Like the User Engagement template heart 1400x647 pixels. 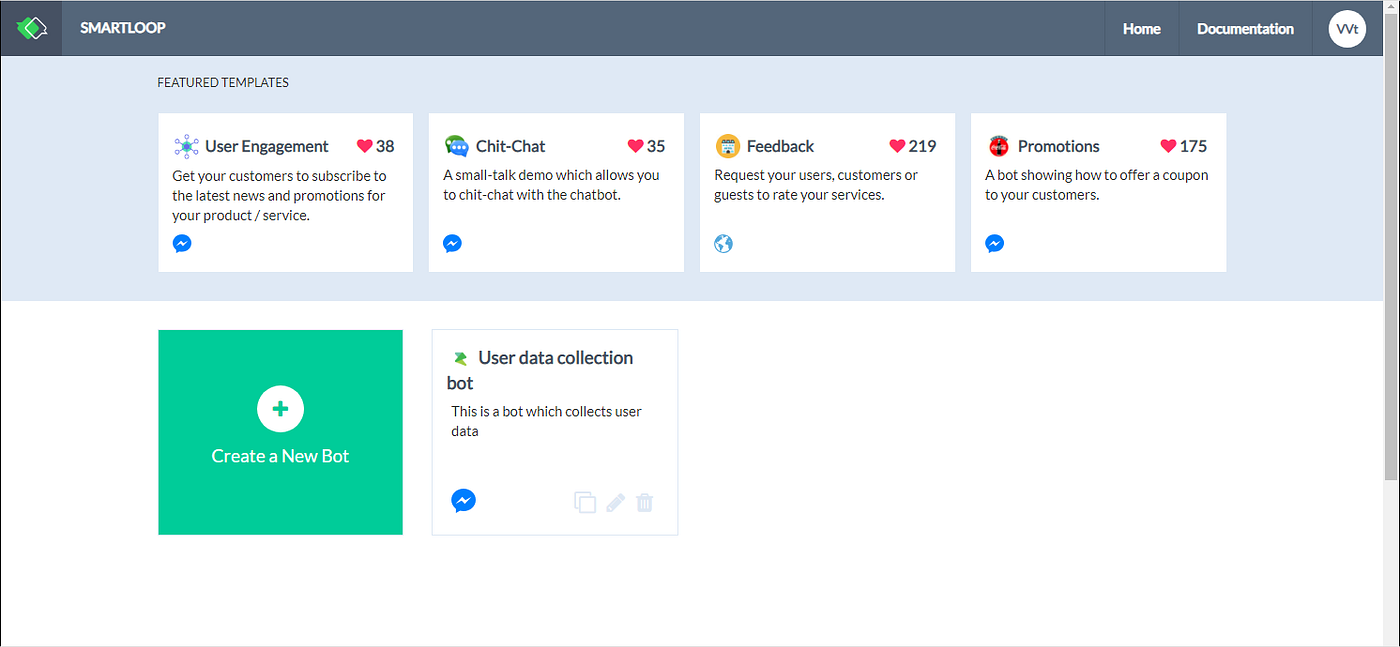tap(365, 146)
